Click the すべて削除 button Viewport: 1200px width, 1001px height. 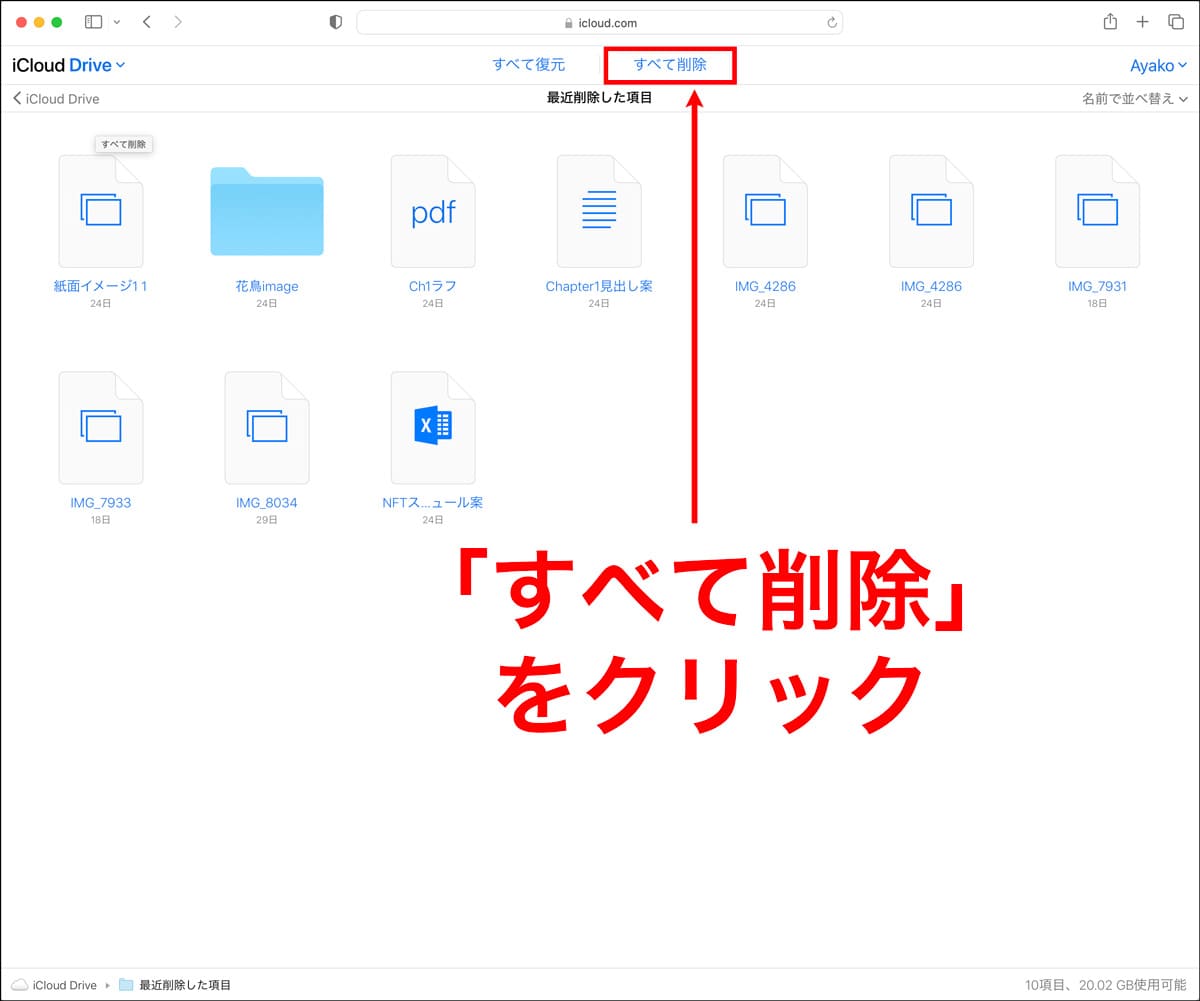(670, 65)
